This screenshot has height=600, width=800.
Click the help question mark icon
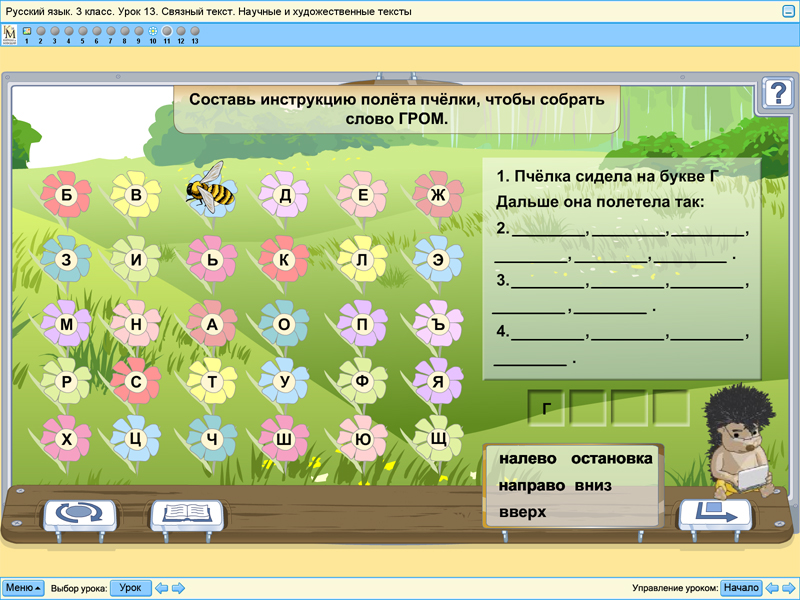(x=777, y=93)
